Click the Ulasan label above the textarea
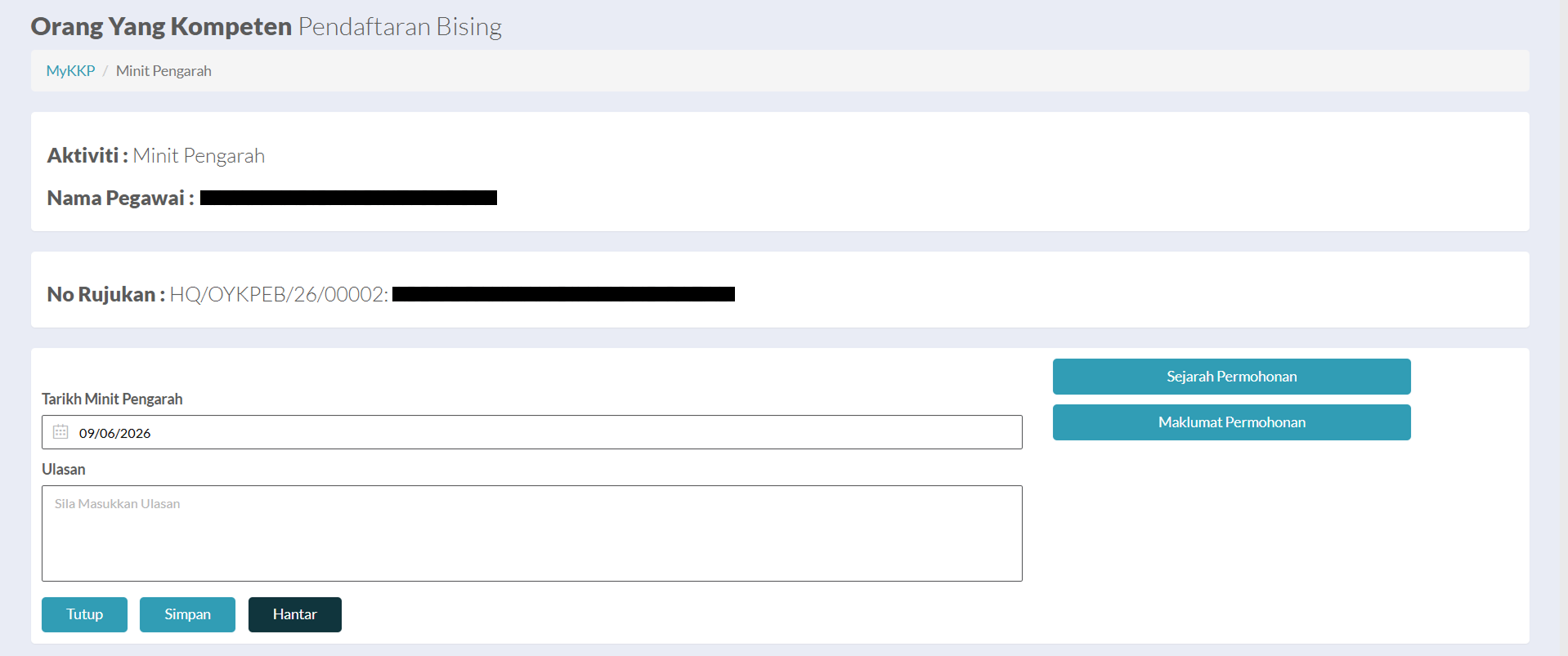The height and width of the screenshot is (656, 1568). click(x=64, y=469)
